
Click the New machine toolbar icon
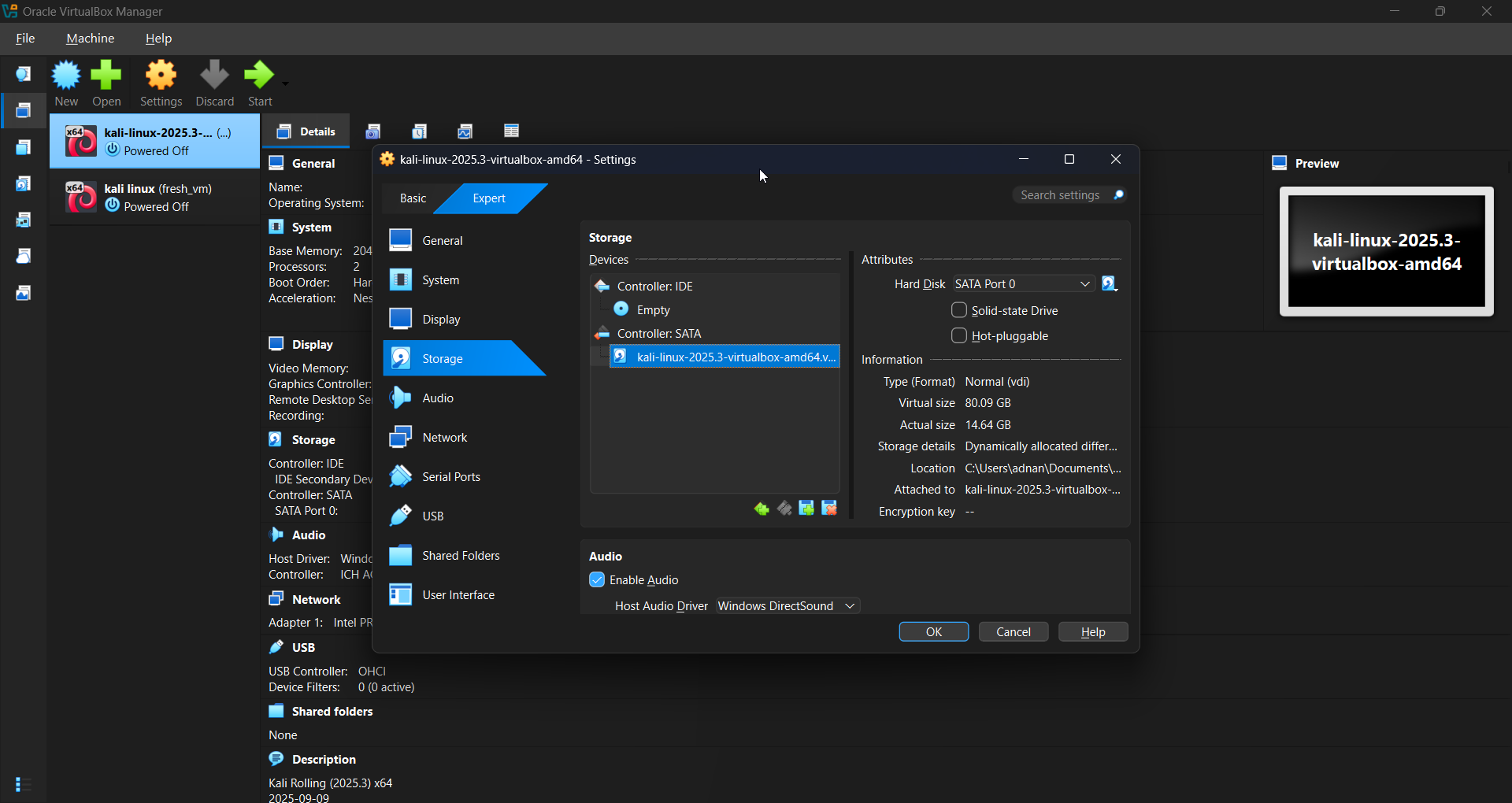tap(66, 76)
